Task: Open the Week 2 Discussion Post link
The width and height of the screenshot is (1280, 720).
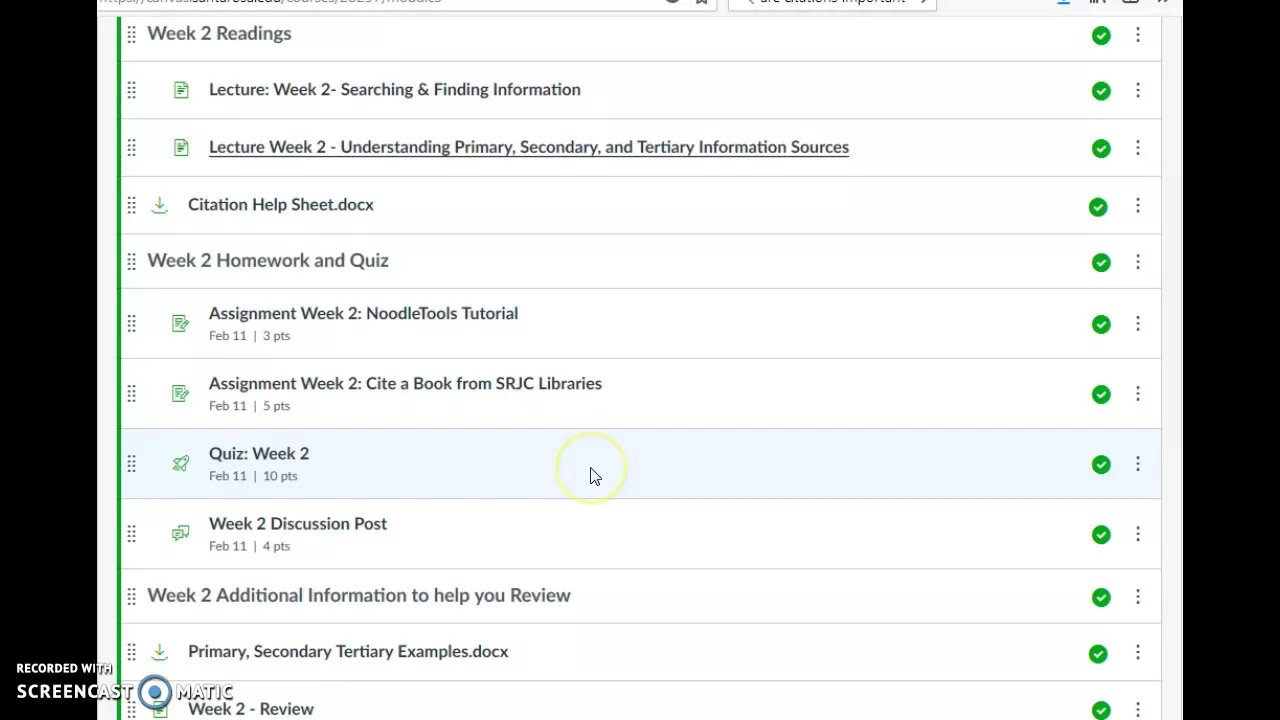Action: tap(297, 523)
